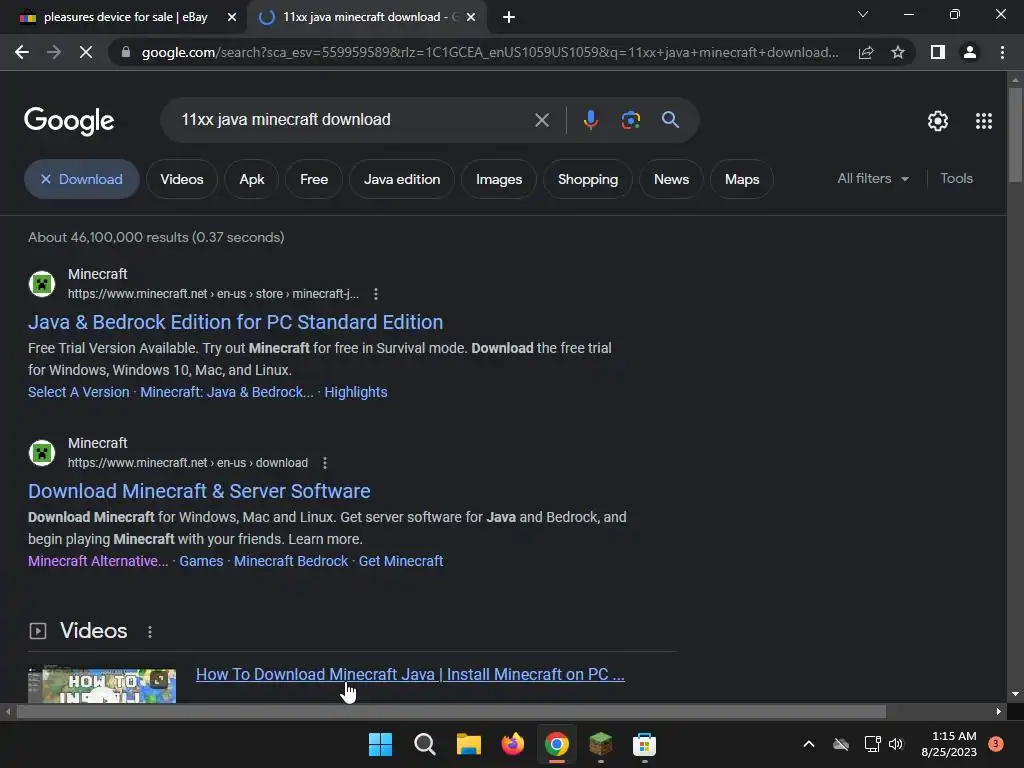Image resolution: width=1024 pixels, height=768 pixels.
Task: Open Java & Bedrock Edition result
Action: pos(235,322)
